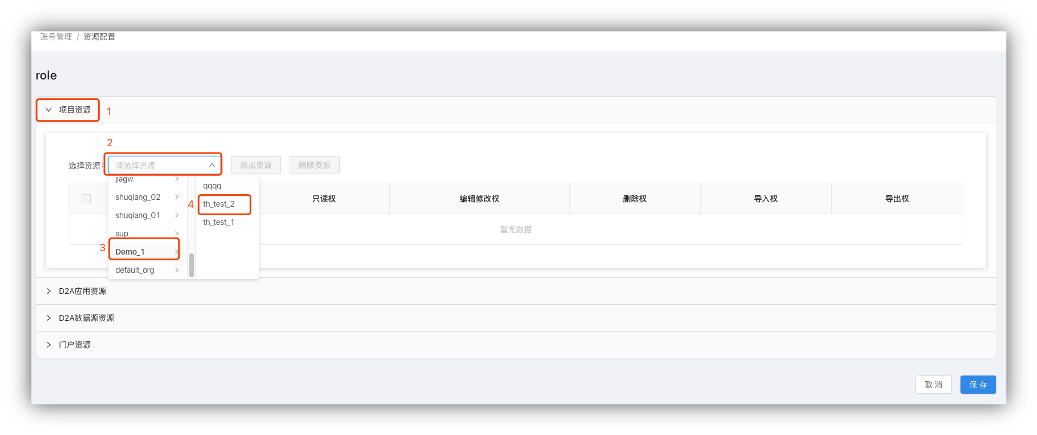
Task: Select shuqiang_02 organization option
Action: tap(138, 197)
